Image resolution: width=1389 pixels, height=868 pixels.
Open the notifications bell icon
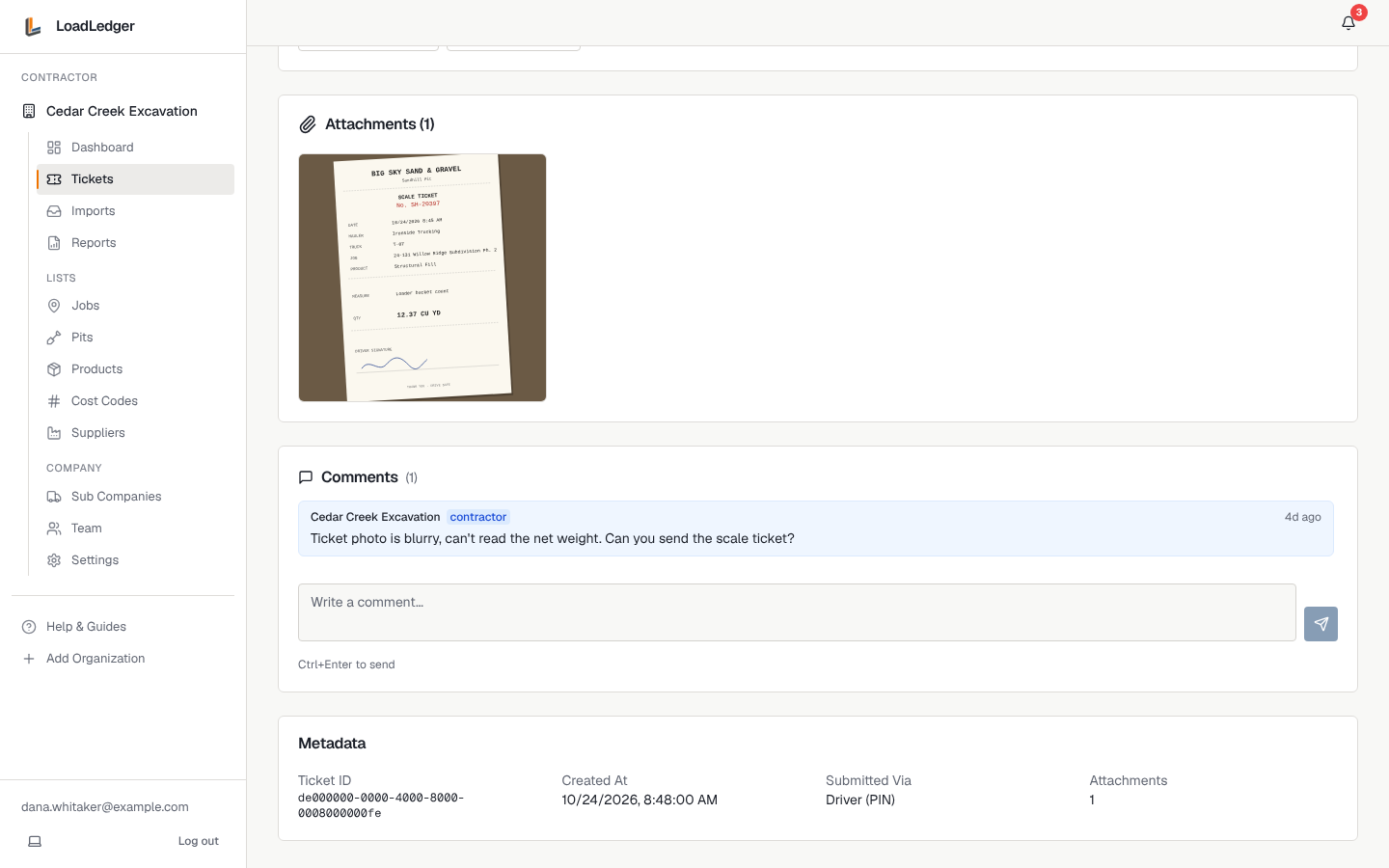tap(1348, 23)
